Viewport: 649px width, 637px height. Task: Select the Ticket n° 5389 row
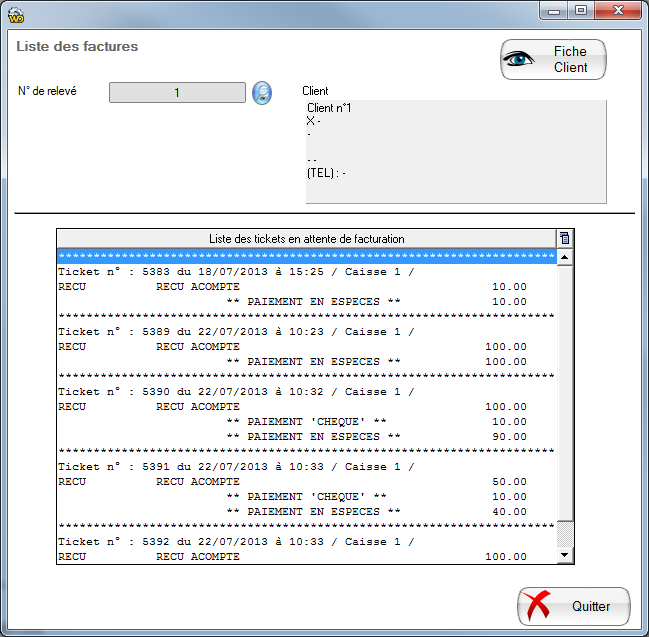click(236, 332)
